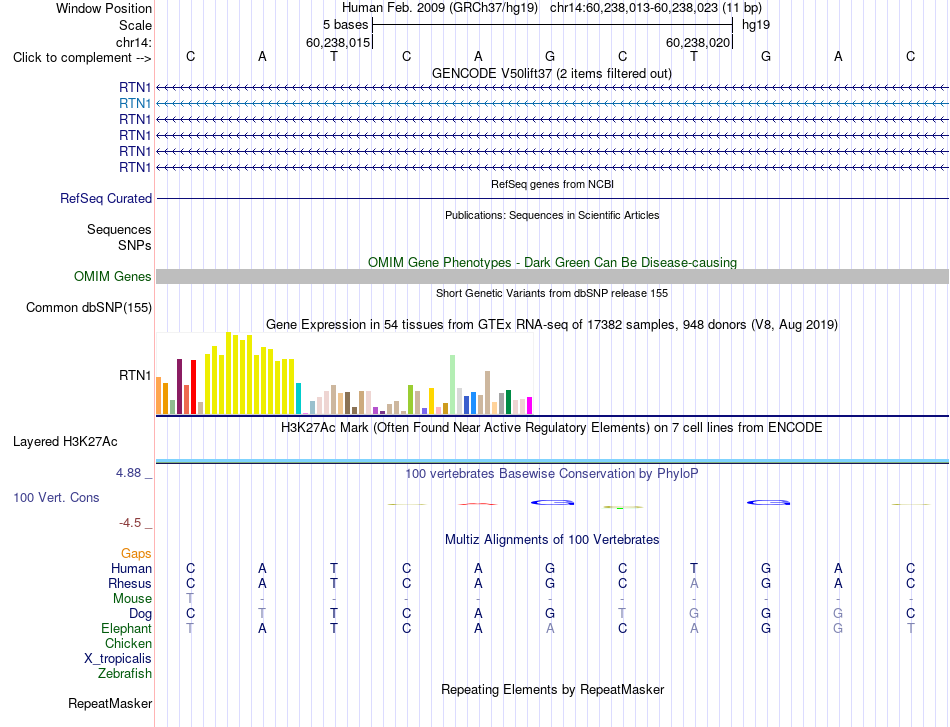Click the dark maroon GTEx bar
This screenshot has height=727, width=950.
tap(179, 387)
